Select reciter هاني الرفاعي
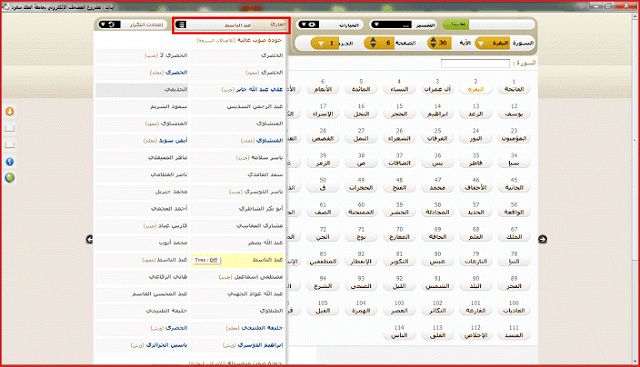Screen dimensions: 640x367 click(x=141, y=277)
